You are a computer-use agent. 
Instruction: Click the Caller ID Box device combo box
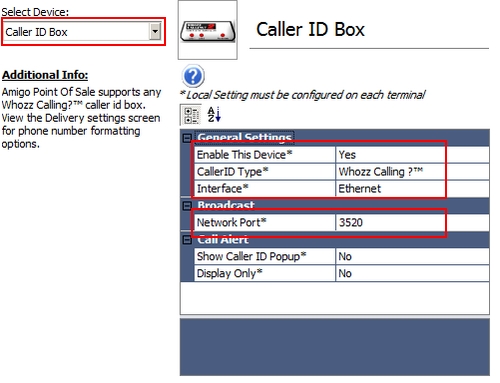click(83, 32)
